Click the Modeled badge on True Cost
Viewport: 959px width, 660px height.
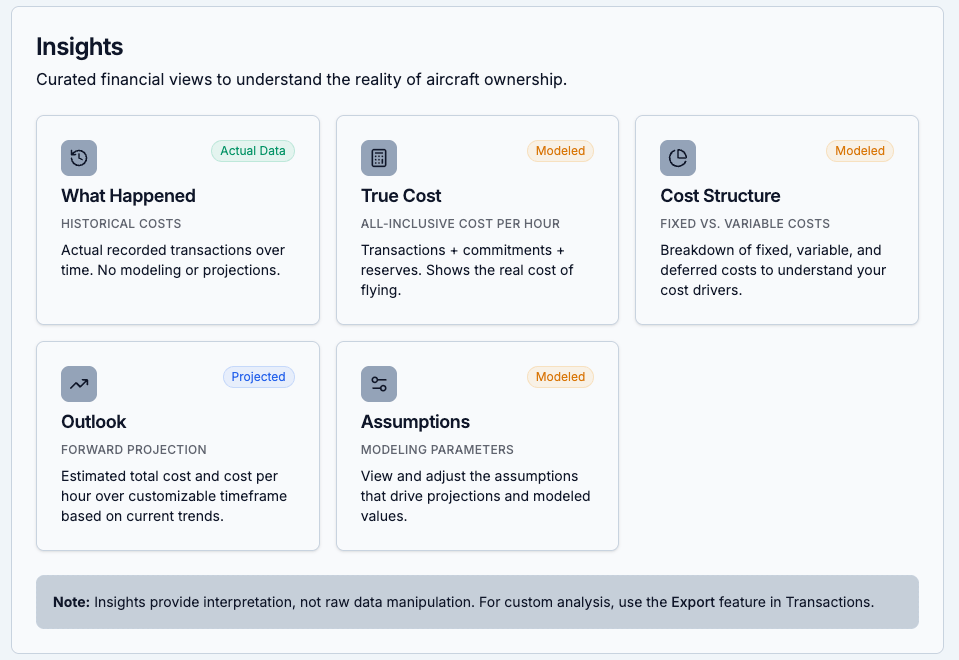[x=560, y=151]
